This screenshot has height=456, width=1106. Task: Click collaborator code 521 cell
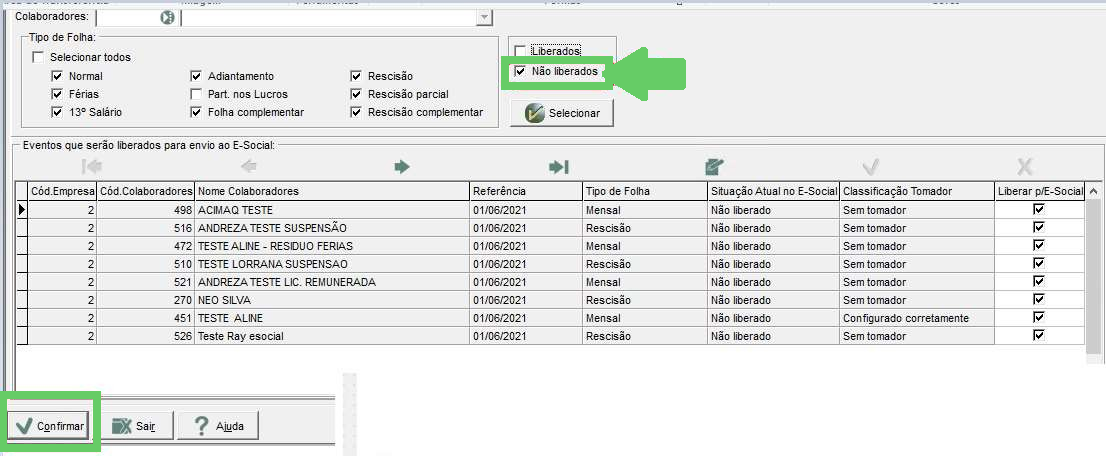[x=145, y=282]
